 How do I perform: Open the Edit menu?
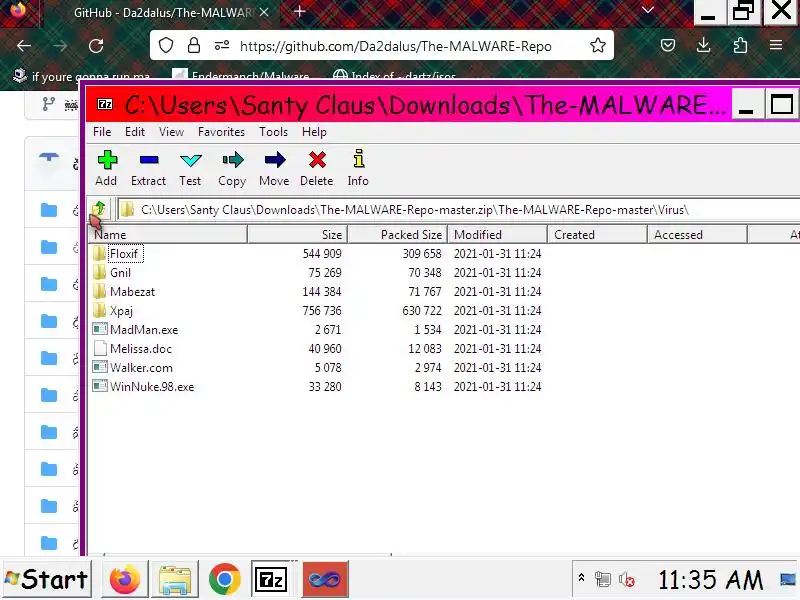point(135,132)
